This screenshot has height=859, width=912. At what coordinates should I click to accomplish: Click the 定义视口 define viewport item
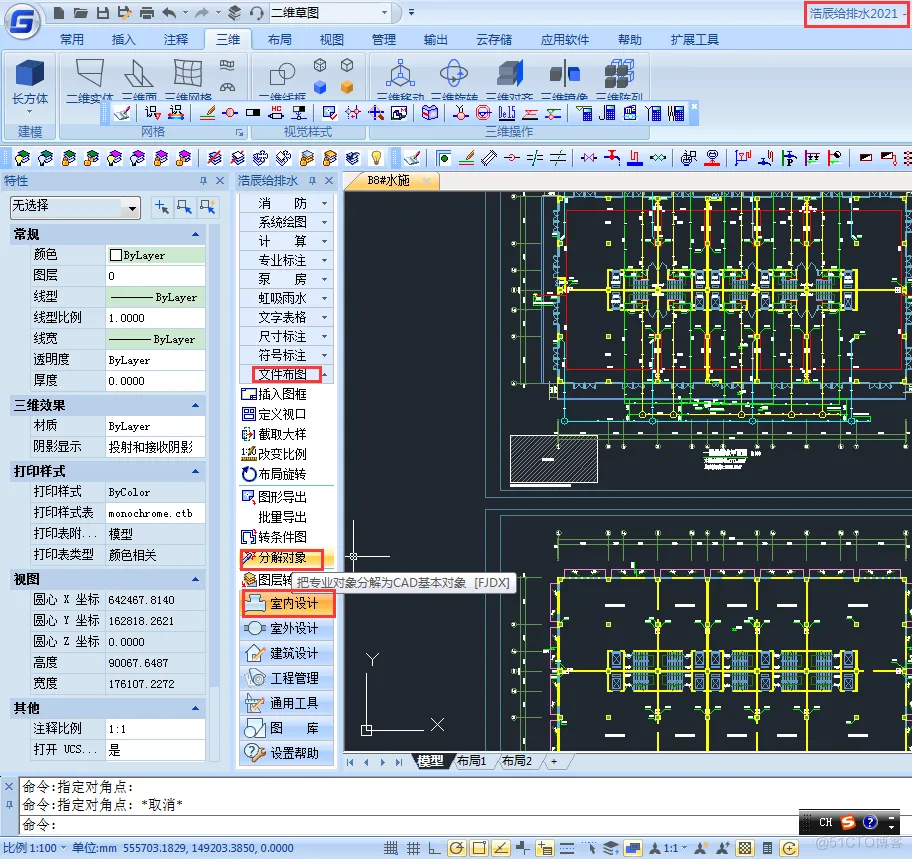coord(282,414)
